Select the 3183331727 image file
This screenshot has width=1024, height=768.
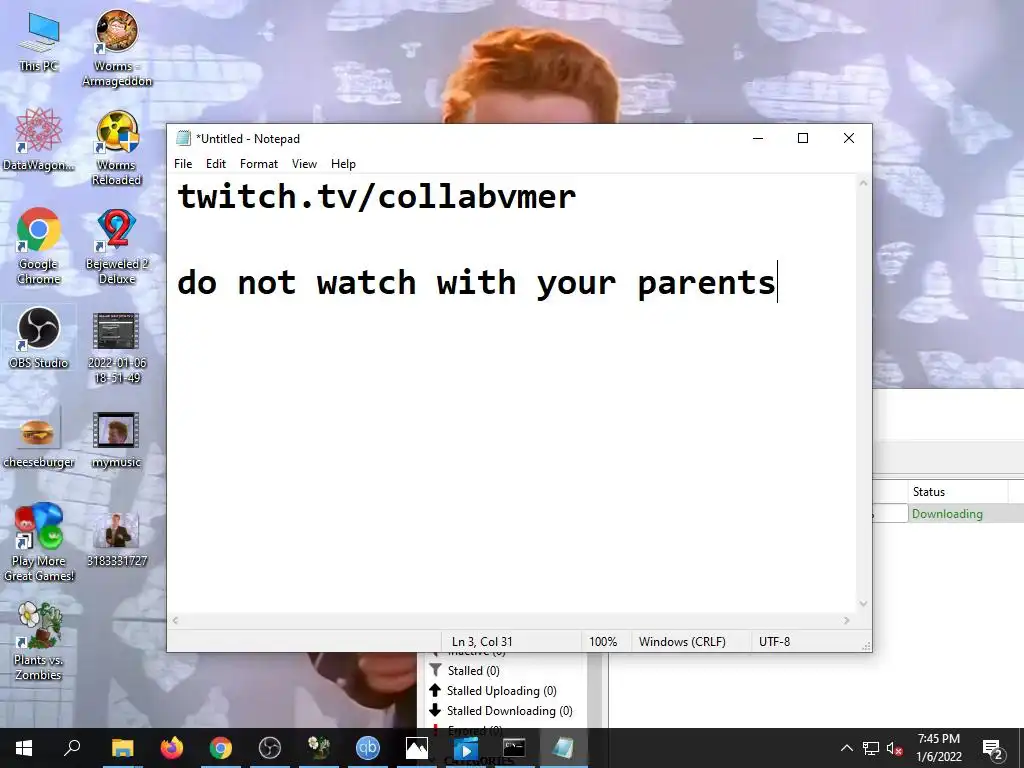point(117,539)
